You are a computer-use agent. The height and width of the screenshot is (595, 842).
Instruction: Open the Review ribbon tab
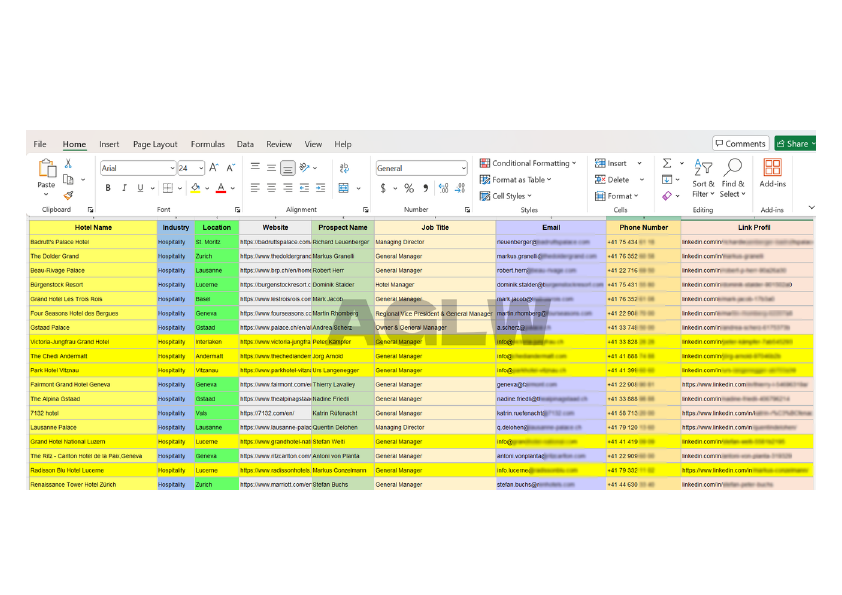coord(279,144)
